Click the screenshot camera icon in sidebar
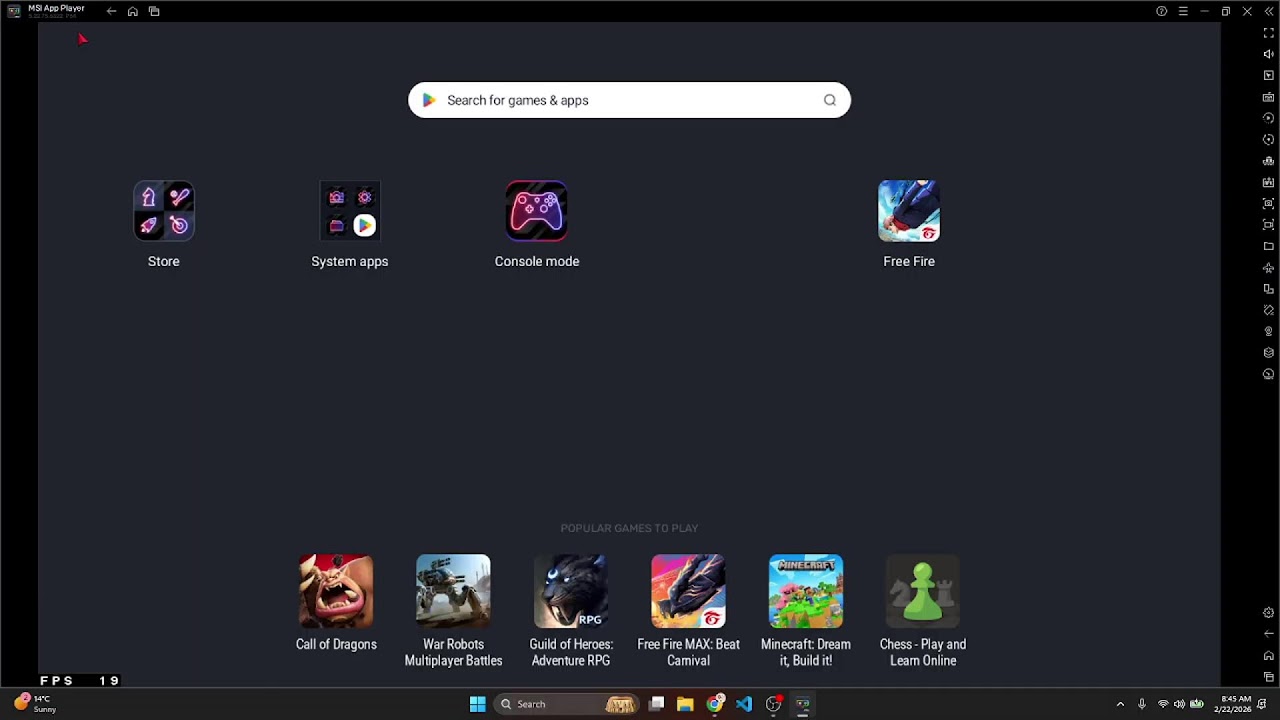Viewport: 1280px width, 720px height. tap(1269, 204)
